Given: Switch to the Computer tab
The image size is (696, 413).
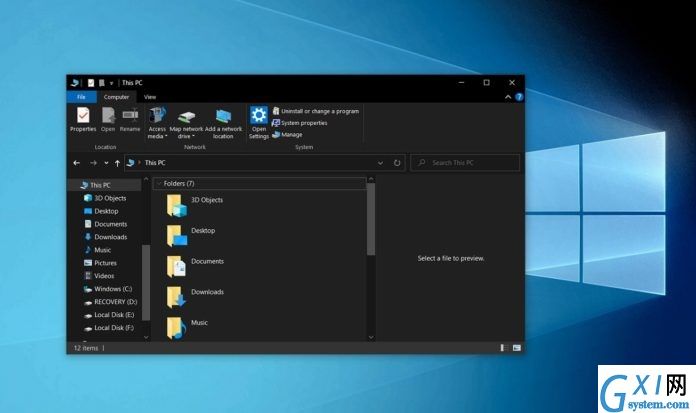Looking at the screenshot, I should coord(116,97).
